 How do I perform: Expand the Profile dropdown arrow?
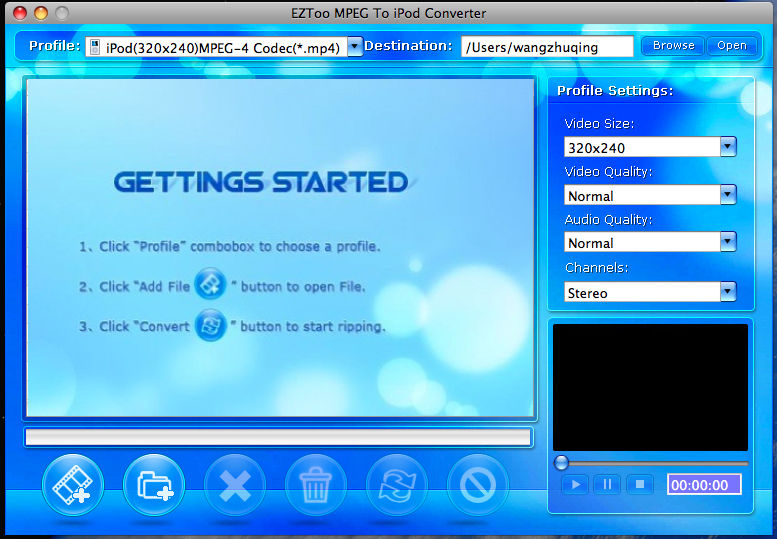point(355,47)
